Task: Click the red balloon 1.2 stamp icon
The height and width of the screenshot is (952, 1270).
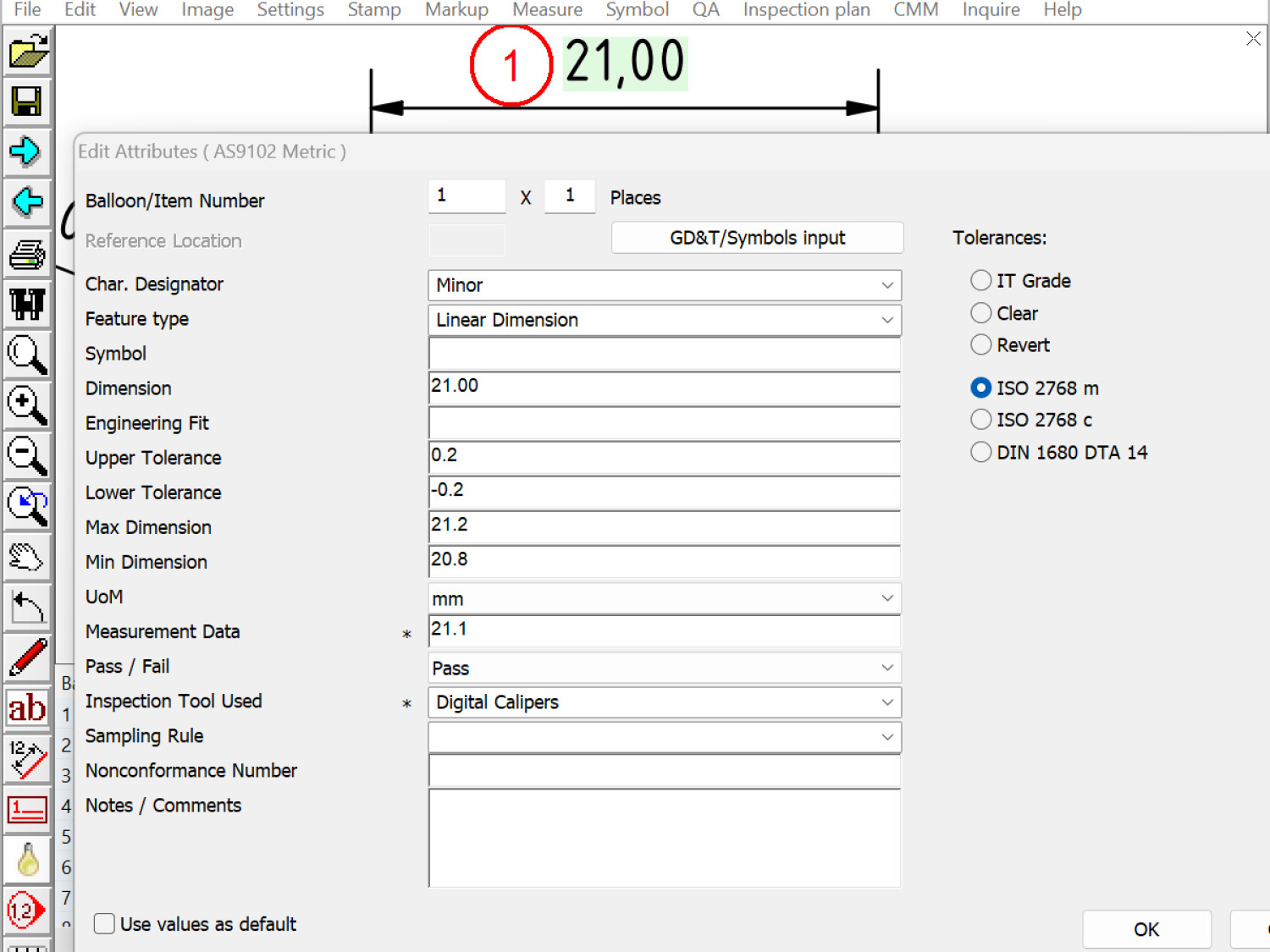Action: [x=27, y=911]
